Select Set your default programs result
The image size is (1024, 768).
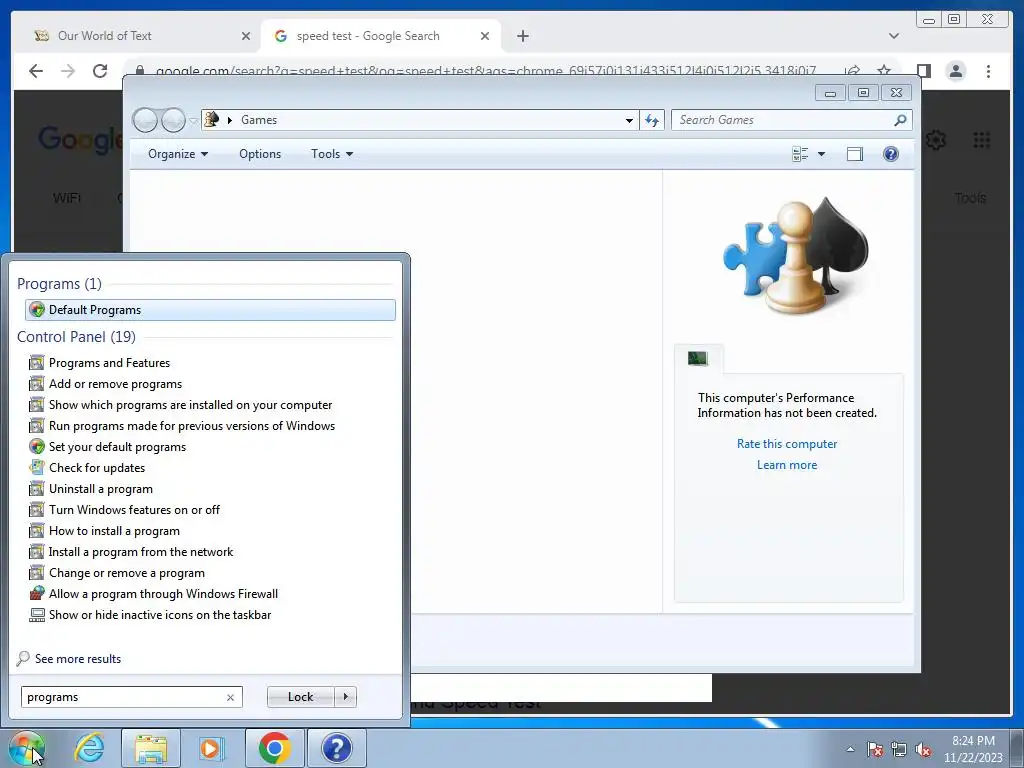(117, 447)
